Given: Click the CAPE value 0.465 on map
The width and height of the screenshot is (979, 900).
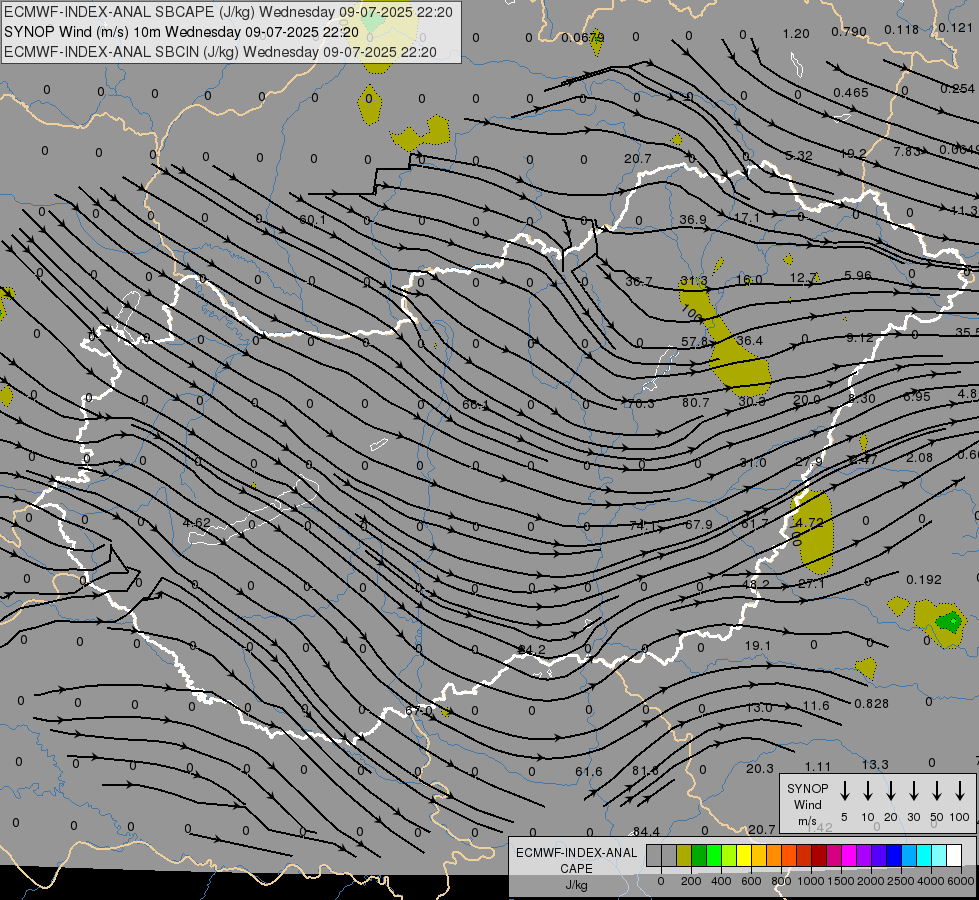Looking at the screenshot, I should click(x=850, y=93).
